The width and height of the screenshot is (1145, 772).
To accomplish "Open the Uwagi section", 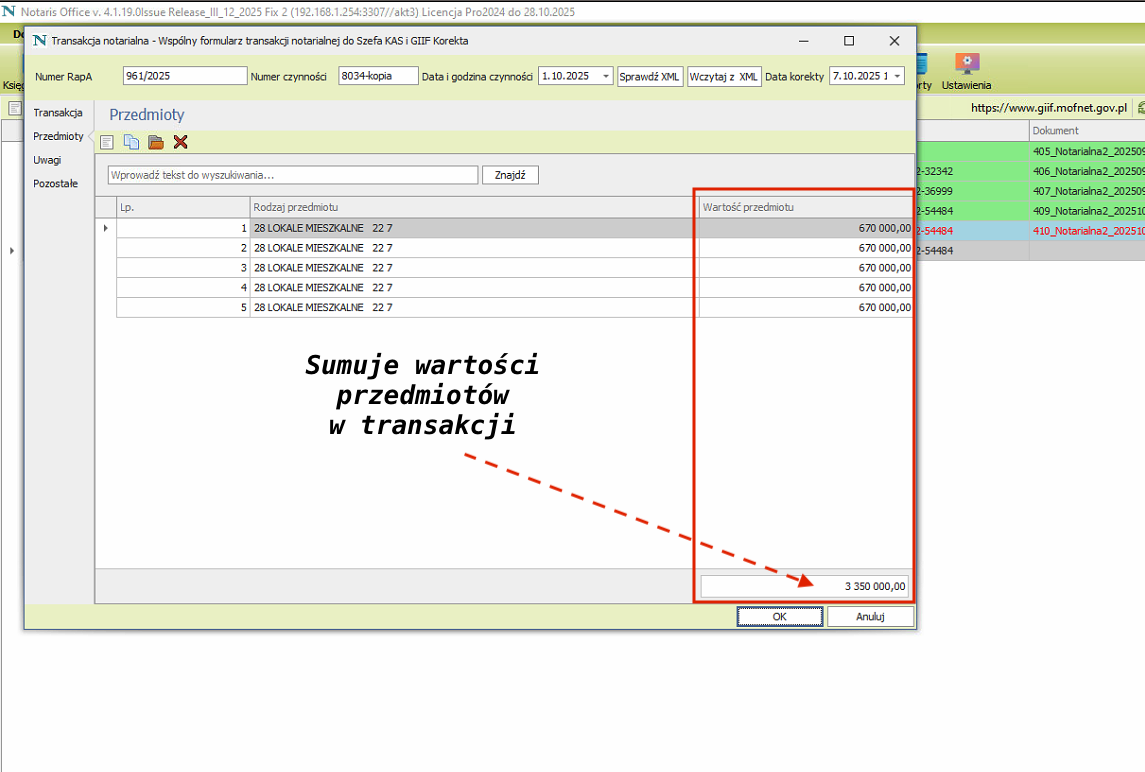I will pyautogui.click(x=47, y=160).
